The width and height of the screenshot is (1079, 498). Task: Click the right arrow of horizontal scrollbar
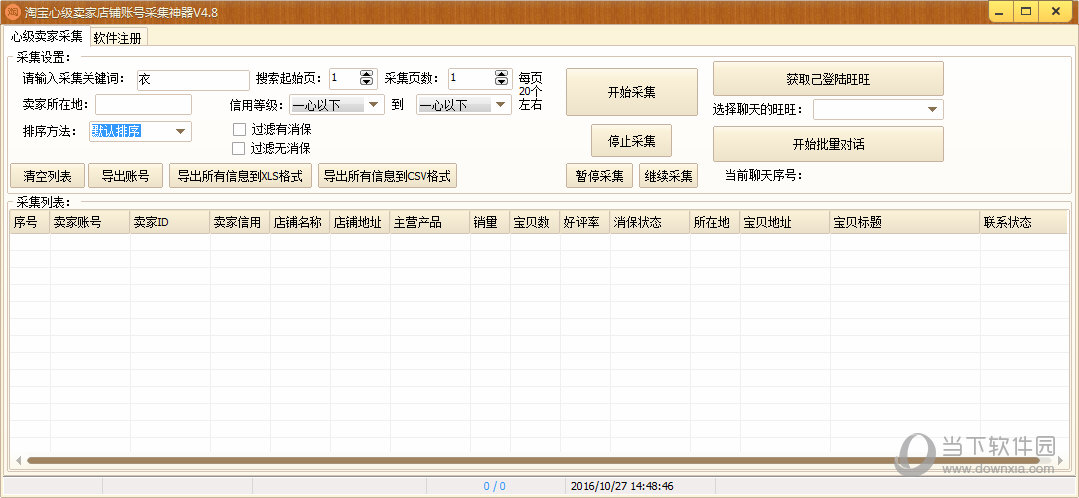tap(1059, 460)
